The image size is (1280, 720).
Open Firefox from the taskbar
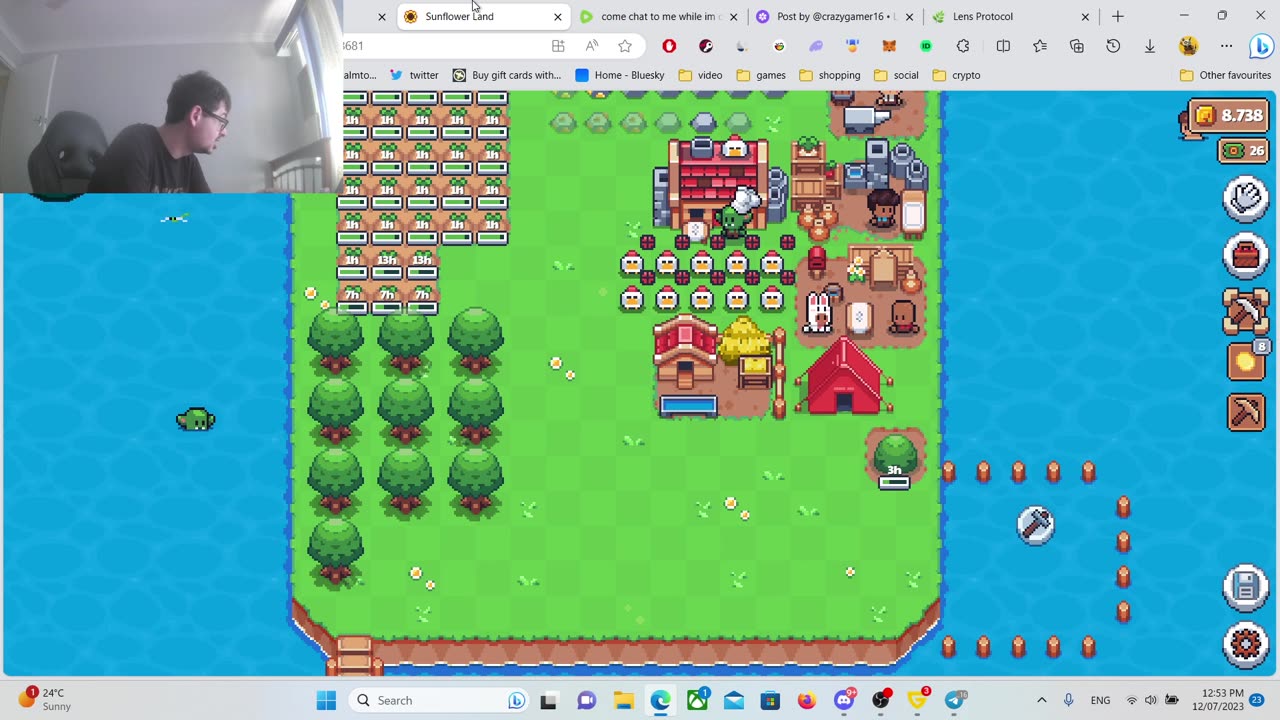(x=806, y=700)
